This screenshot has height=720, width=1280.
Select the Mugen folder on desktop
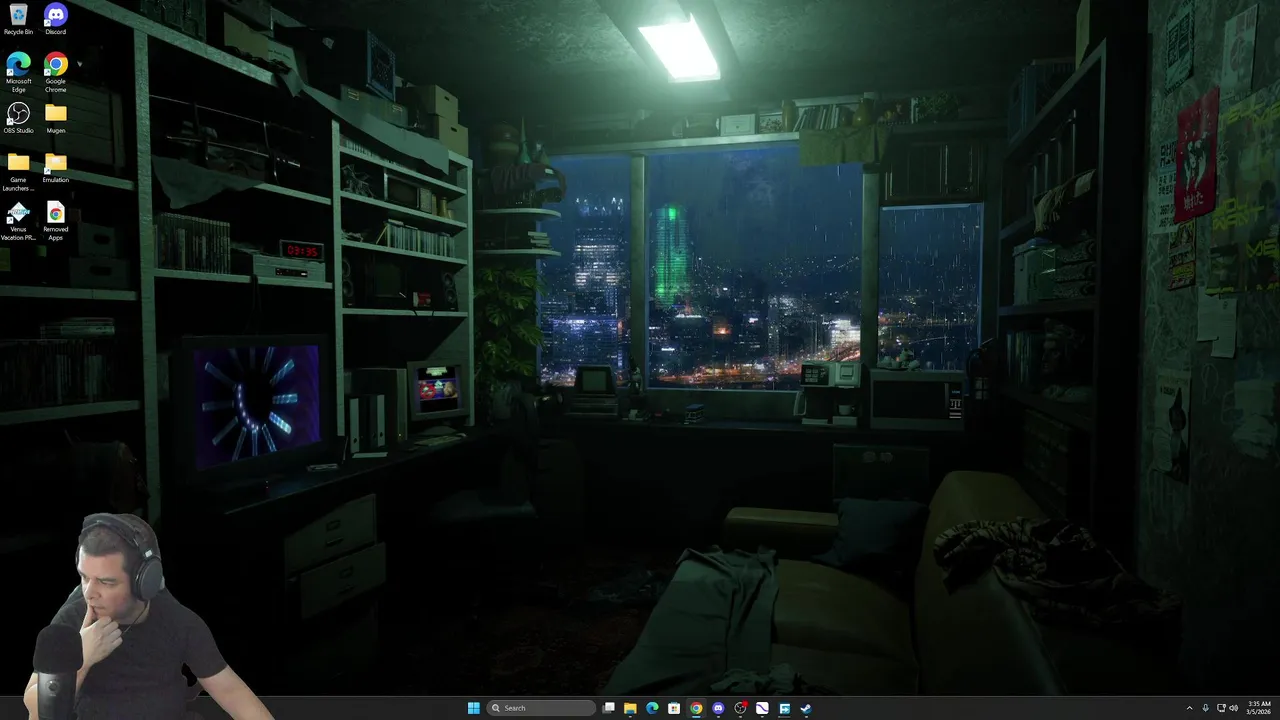point(56,118)
